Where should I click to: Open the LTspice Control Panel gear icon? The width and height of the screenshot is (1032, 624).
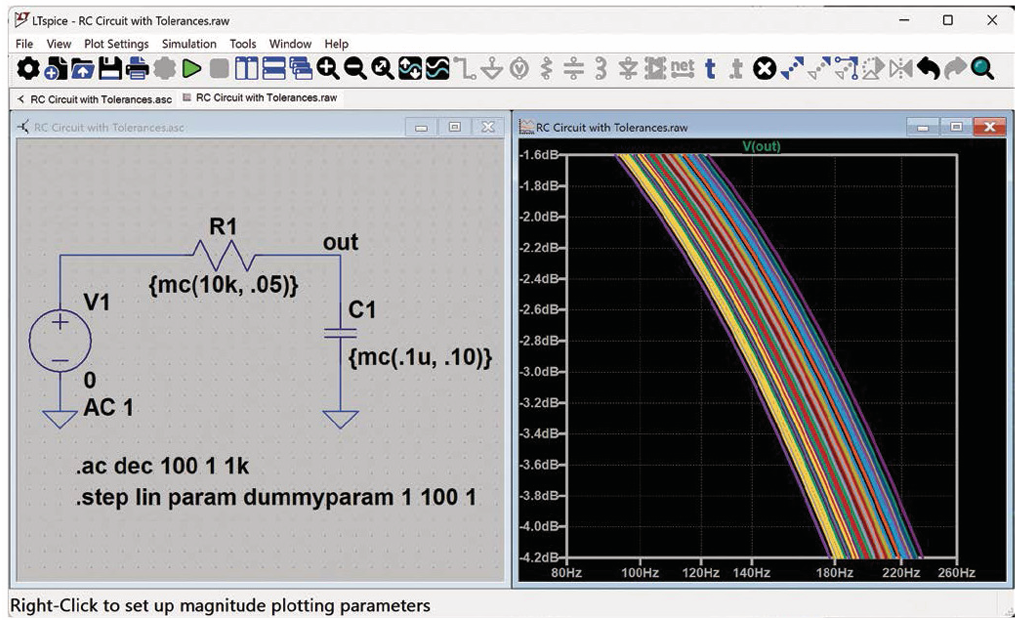click(x=28, y=69)
